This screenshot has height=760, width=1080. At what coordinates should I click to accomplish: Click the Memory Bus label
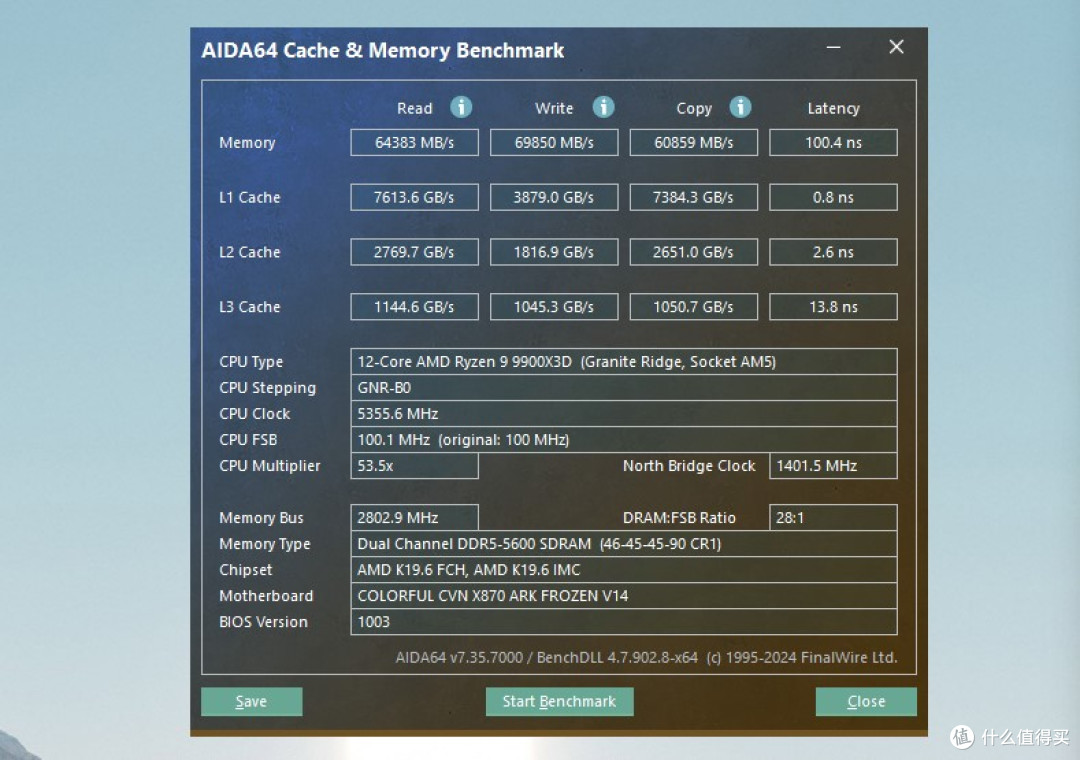[261, 518]
